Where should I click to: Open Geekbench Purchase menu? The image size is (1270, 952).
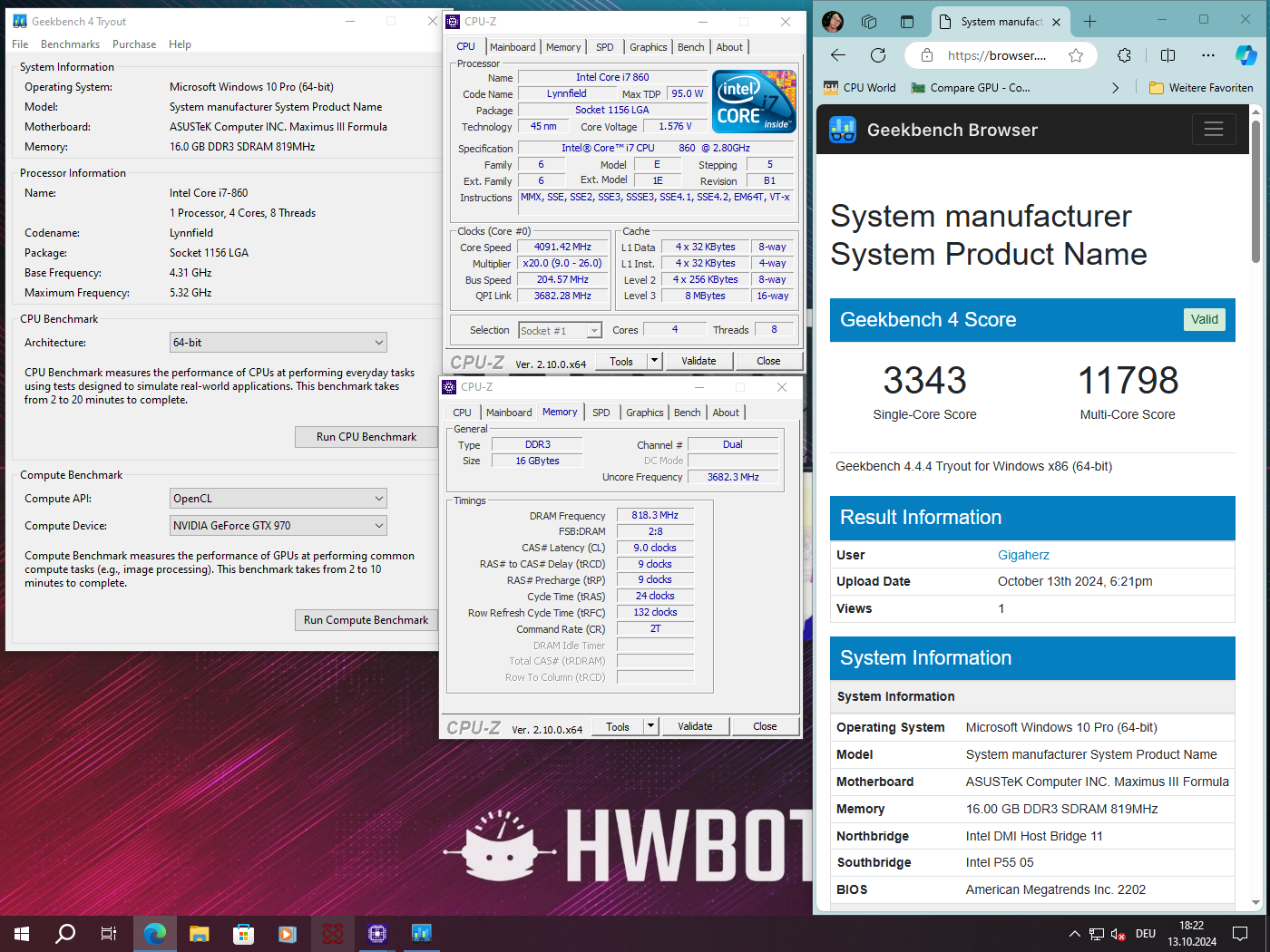coord(134,44)
